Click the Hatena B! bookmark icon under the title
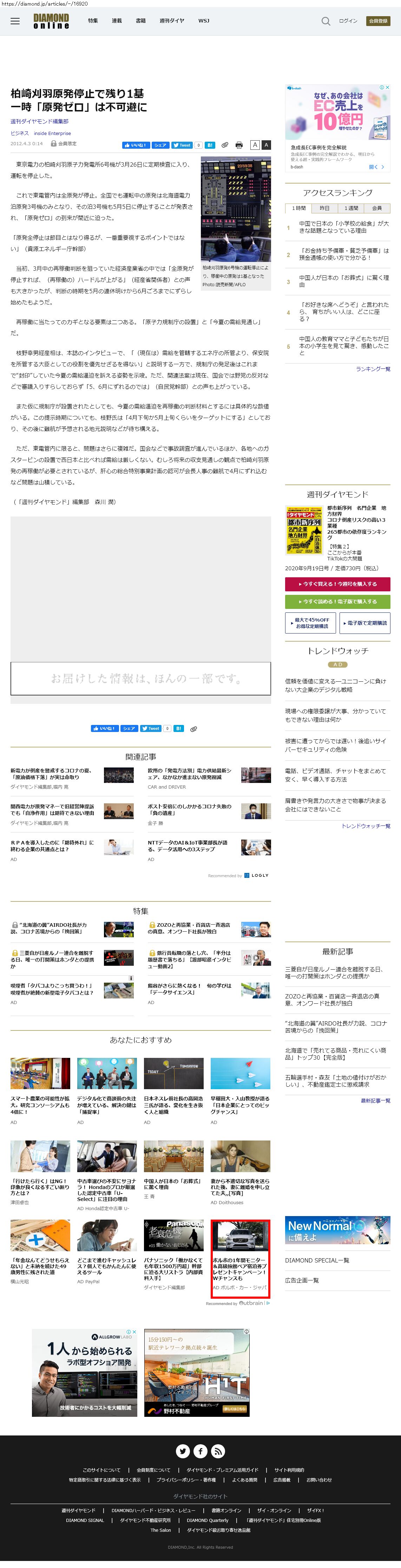The height and width of the screenshot is (1568, 401). click(210, 146)
